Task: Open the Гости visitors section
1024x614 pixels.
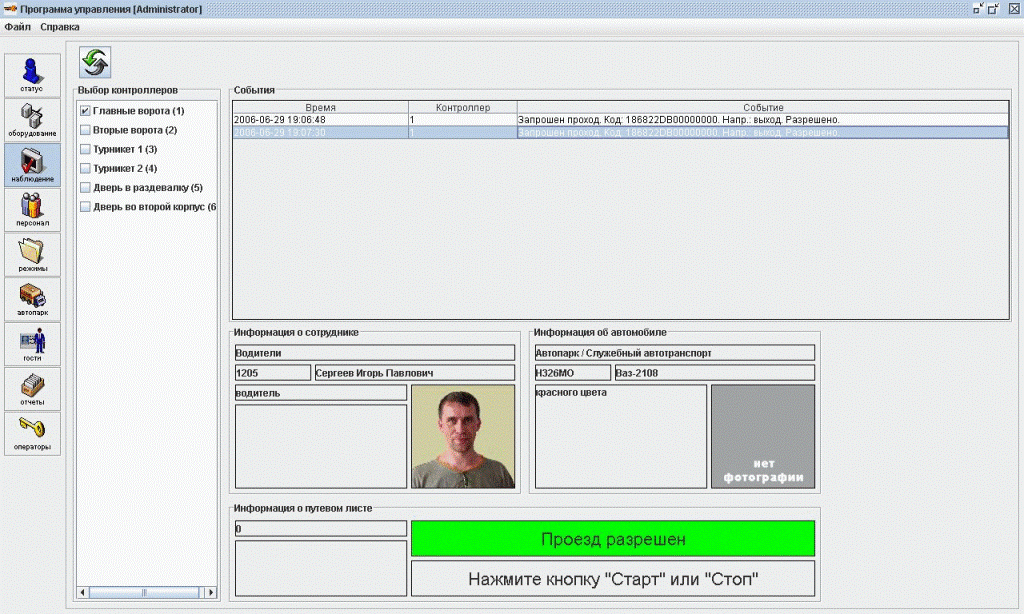Action: point(32,344)
